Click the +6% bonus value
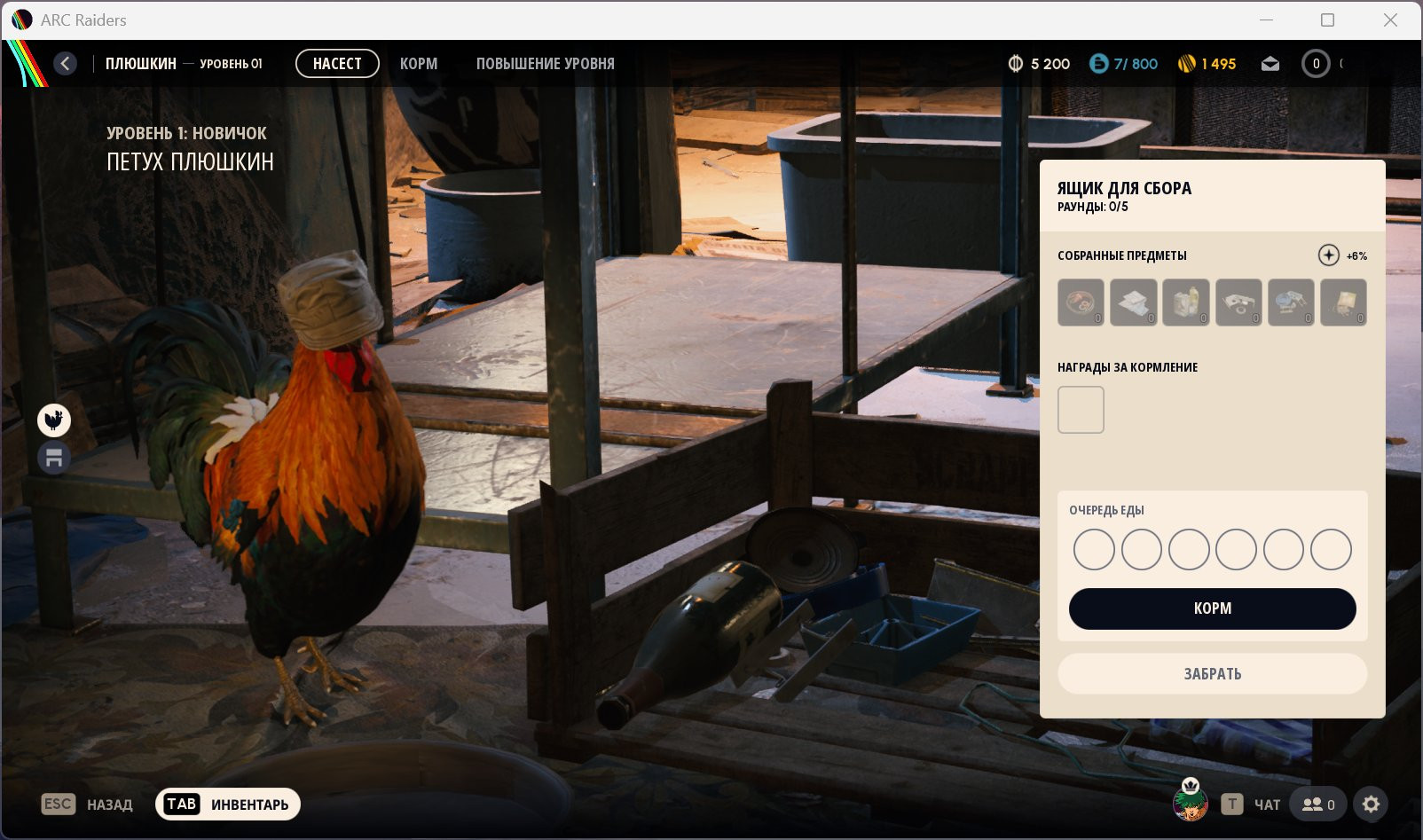This screenshot has height=840, width=1423. (x=1356, y=256)
